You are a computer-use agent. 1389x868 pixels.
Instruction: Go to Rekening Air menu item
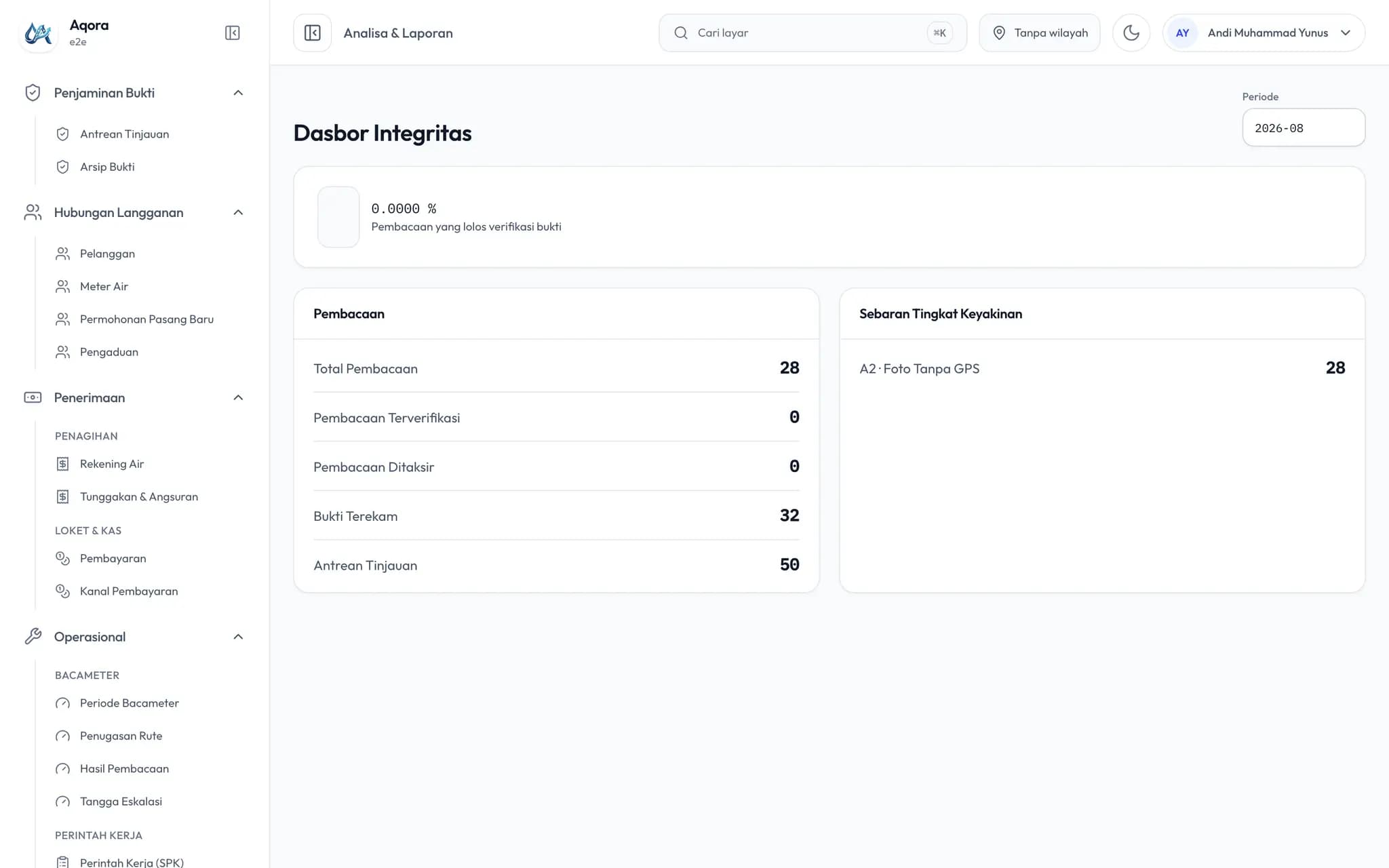(112, 464)
